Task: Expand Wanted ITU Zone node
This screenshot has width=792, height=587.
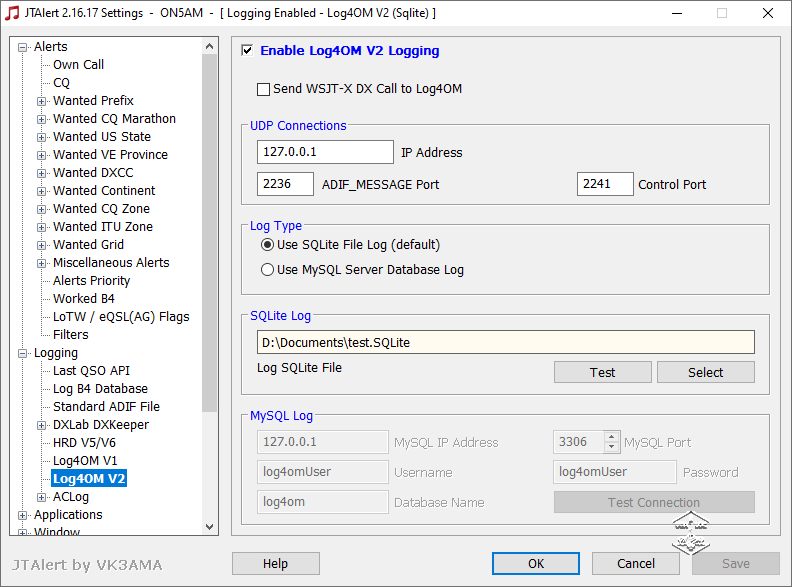Action: pos(41,227)
